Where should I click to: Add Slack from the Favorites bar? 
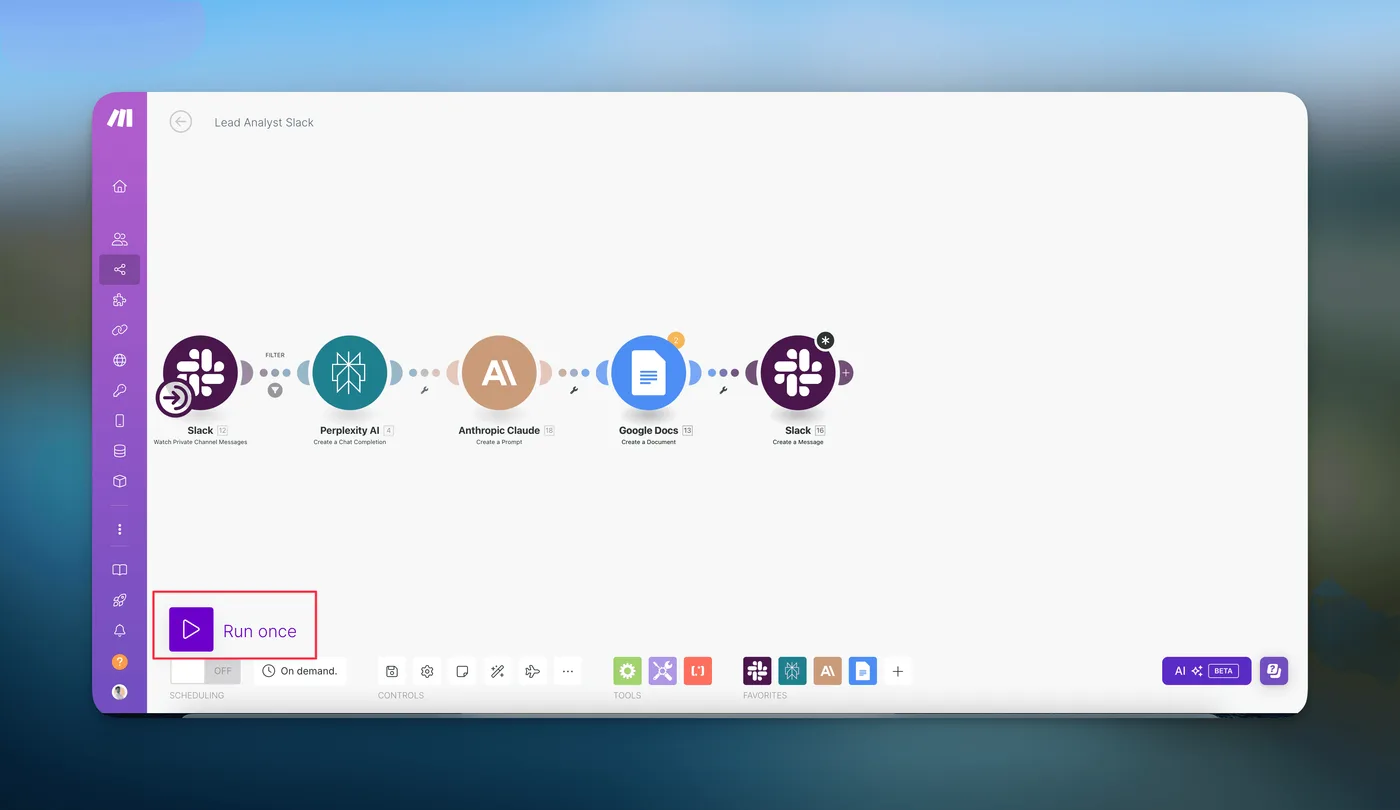click(x=757, y=671)
